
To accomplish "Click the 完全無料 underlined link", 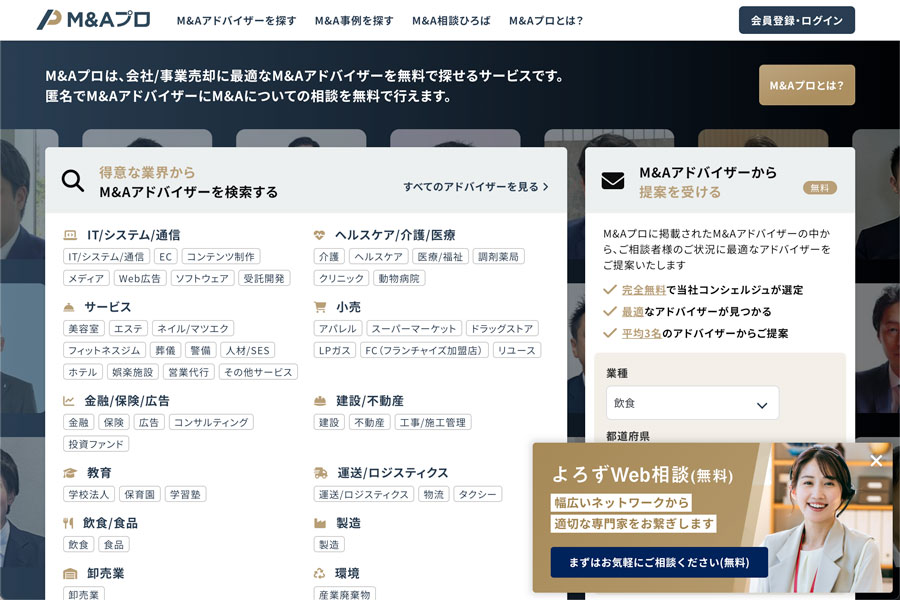I will pos(643,290).
